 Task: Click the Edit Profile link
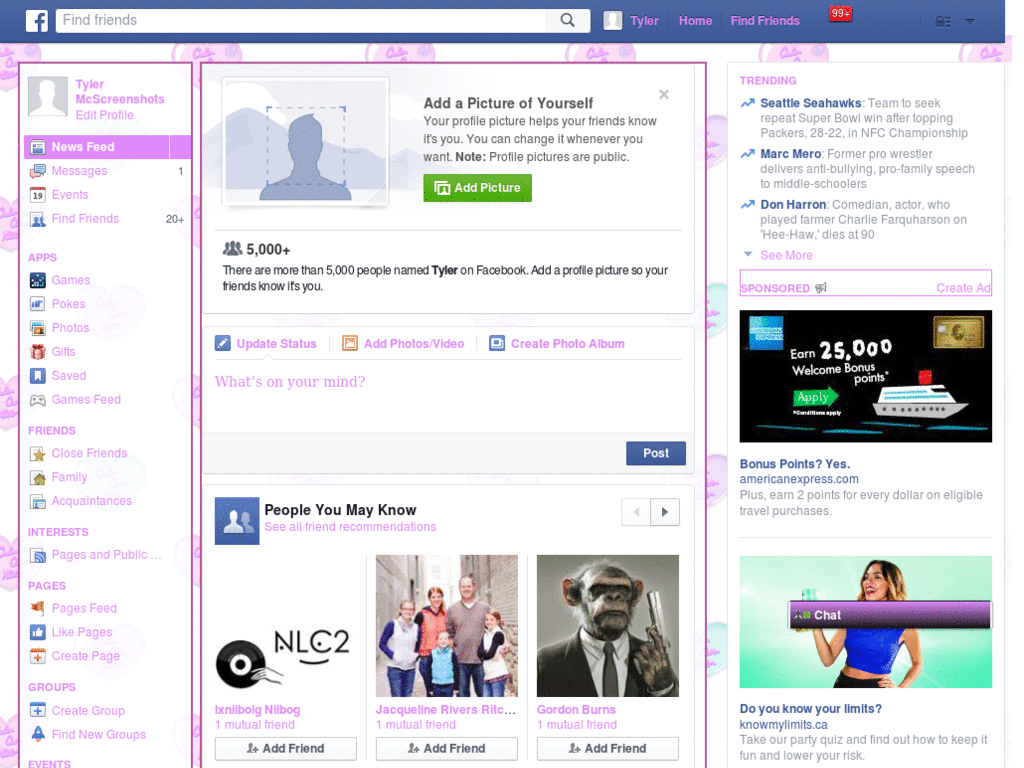(x=104, y=115)
